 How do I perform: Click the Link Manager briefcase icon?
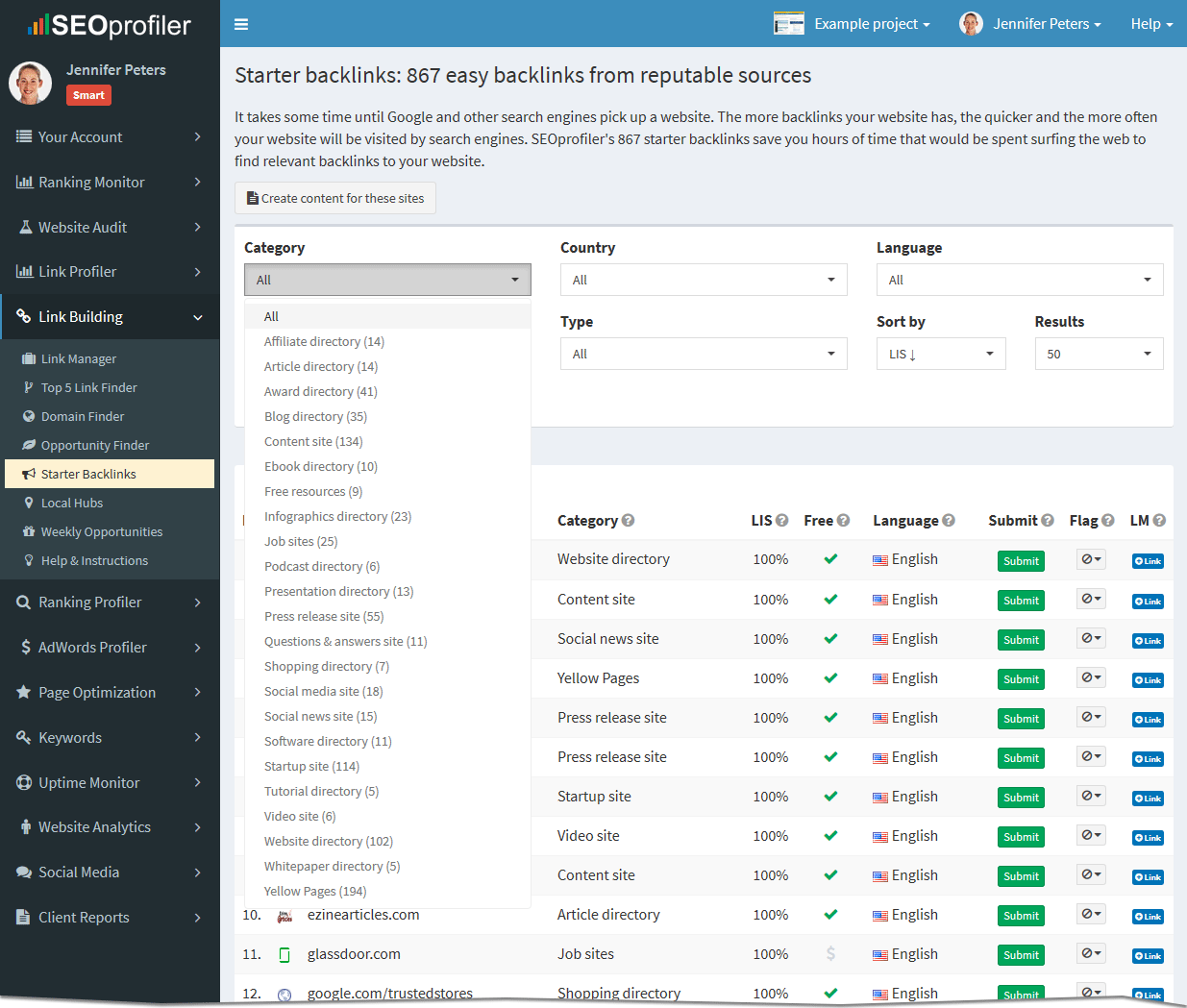click(29, 358)
